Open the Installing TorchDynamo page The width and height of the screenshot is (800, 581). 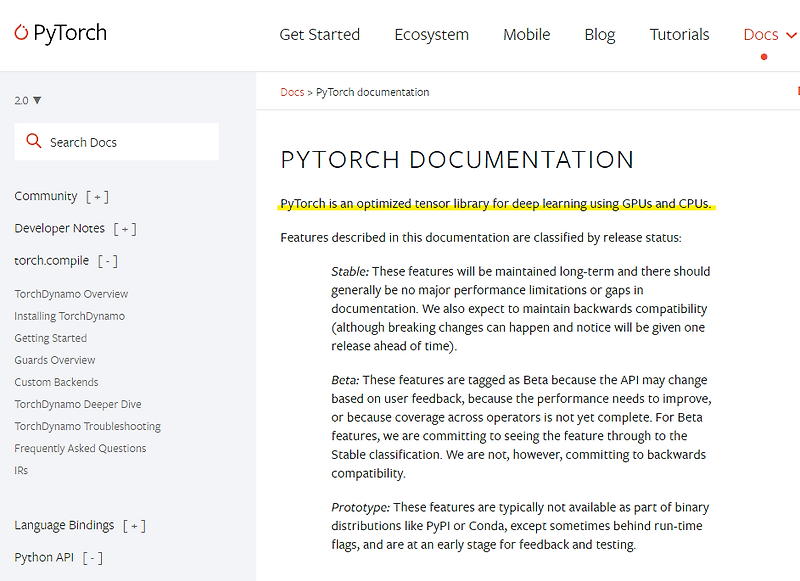[69, 315]
